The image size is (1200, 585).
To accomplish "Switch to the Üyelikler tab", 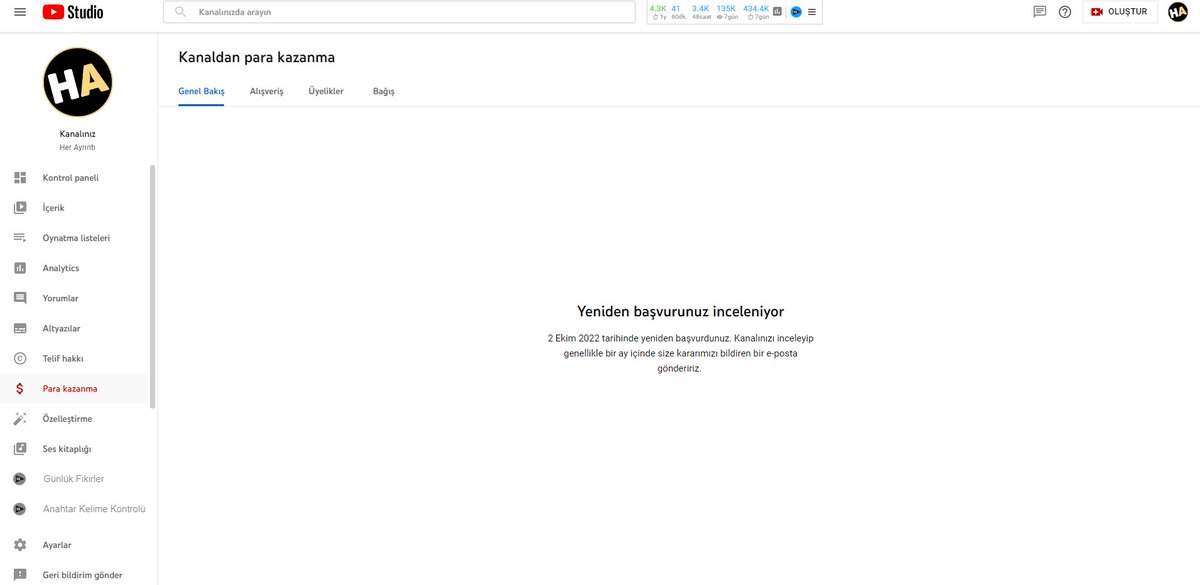I will 326,91.
